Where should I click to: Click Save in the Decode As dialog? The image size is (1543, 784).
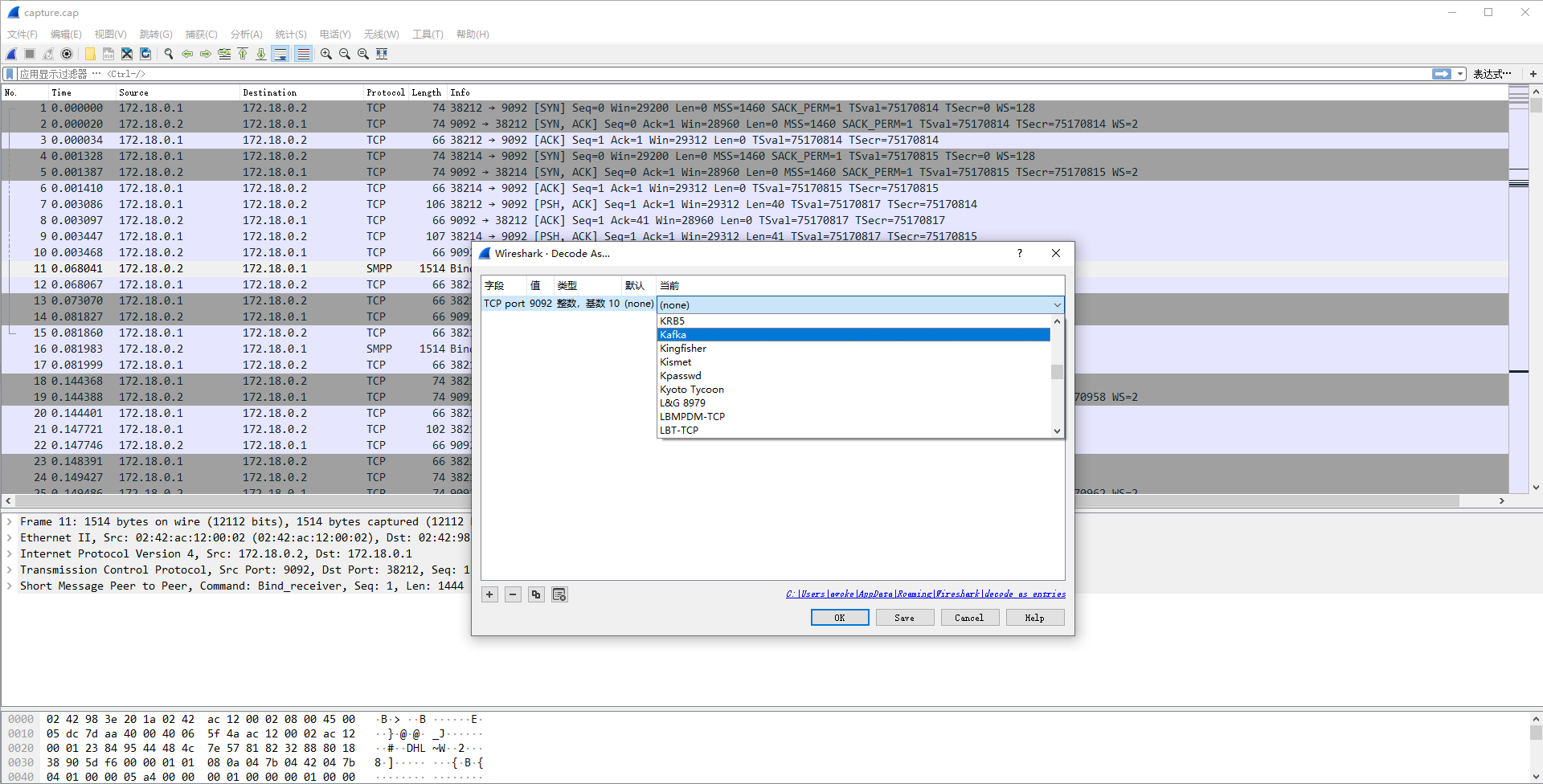[x=904, y=618]
